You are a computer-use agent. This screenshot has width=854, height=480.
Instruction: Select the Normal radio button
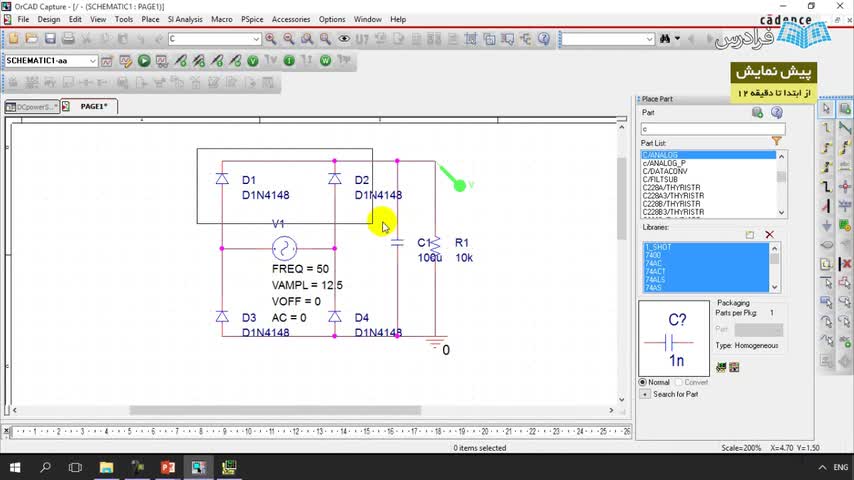(x=643, y=382)
